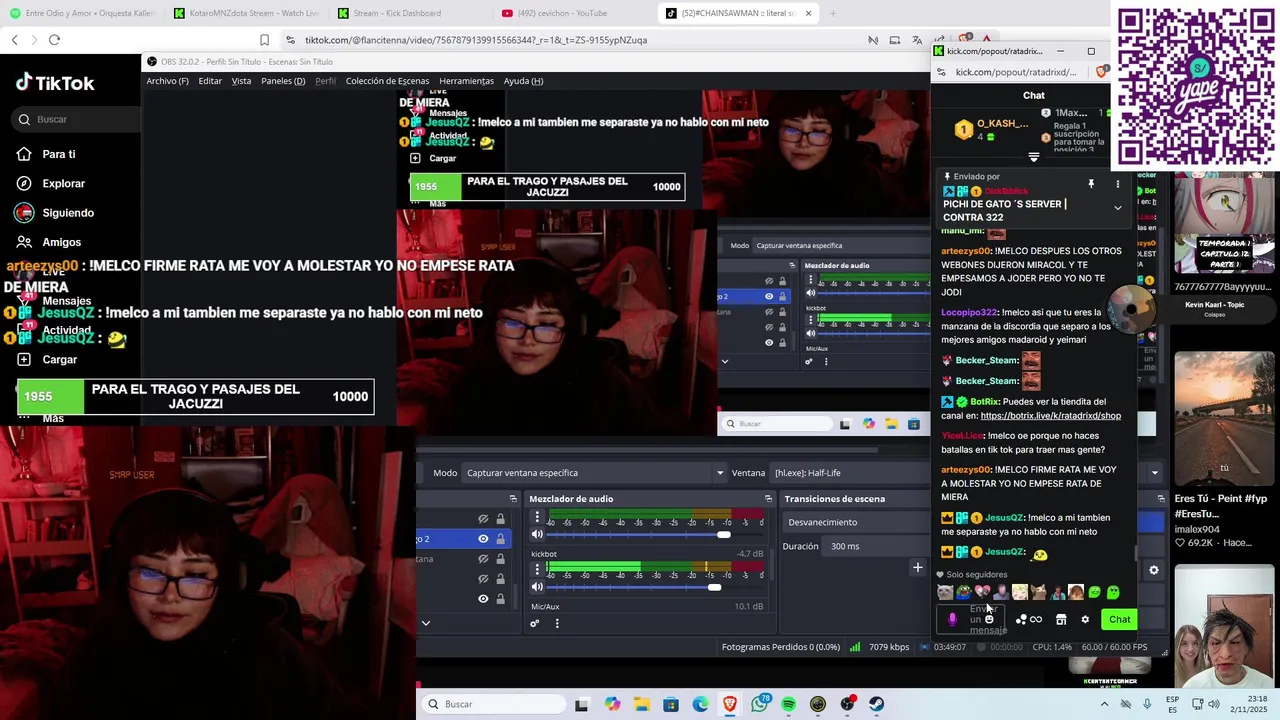
Task: Open Steam from the taskbar
Action: coord(877,704)
